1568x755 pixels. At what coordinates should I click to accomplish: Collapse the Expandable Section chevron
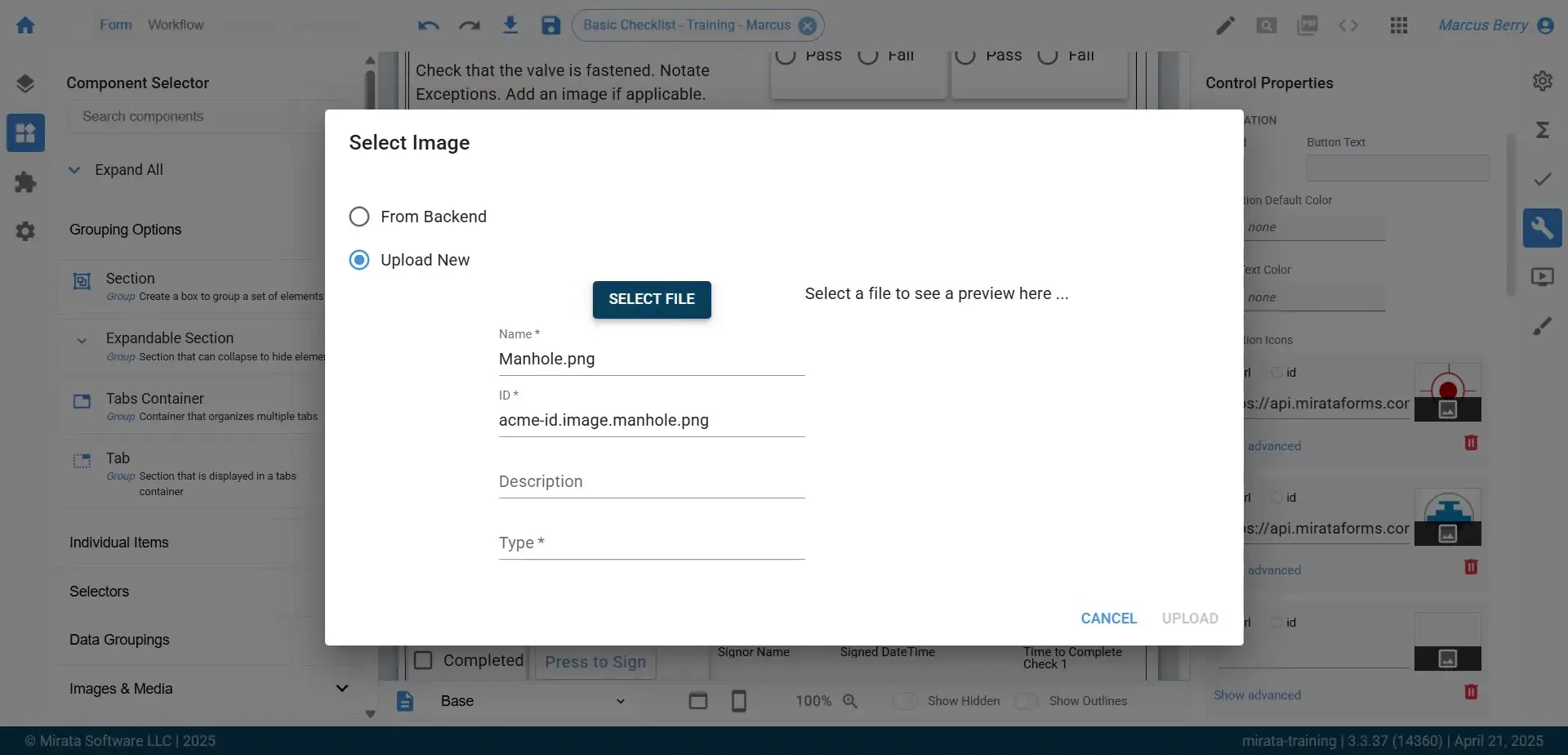81,341
